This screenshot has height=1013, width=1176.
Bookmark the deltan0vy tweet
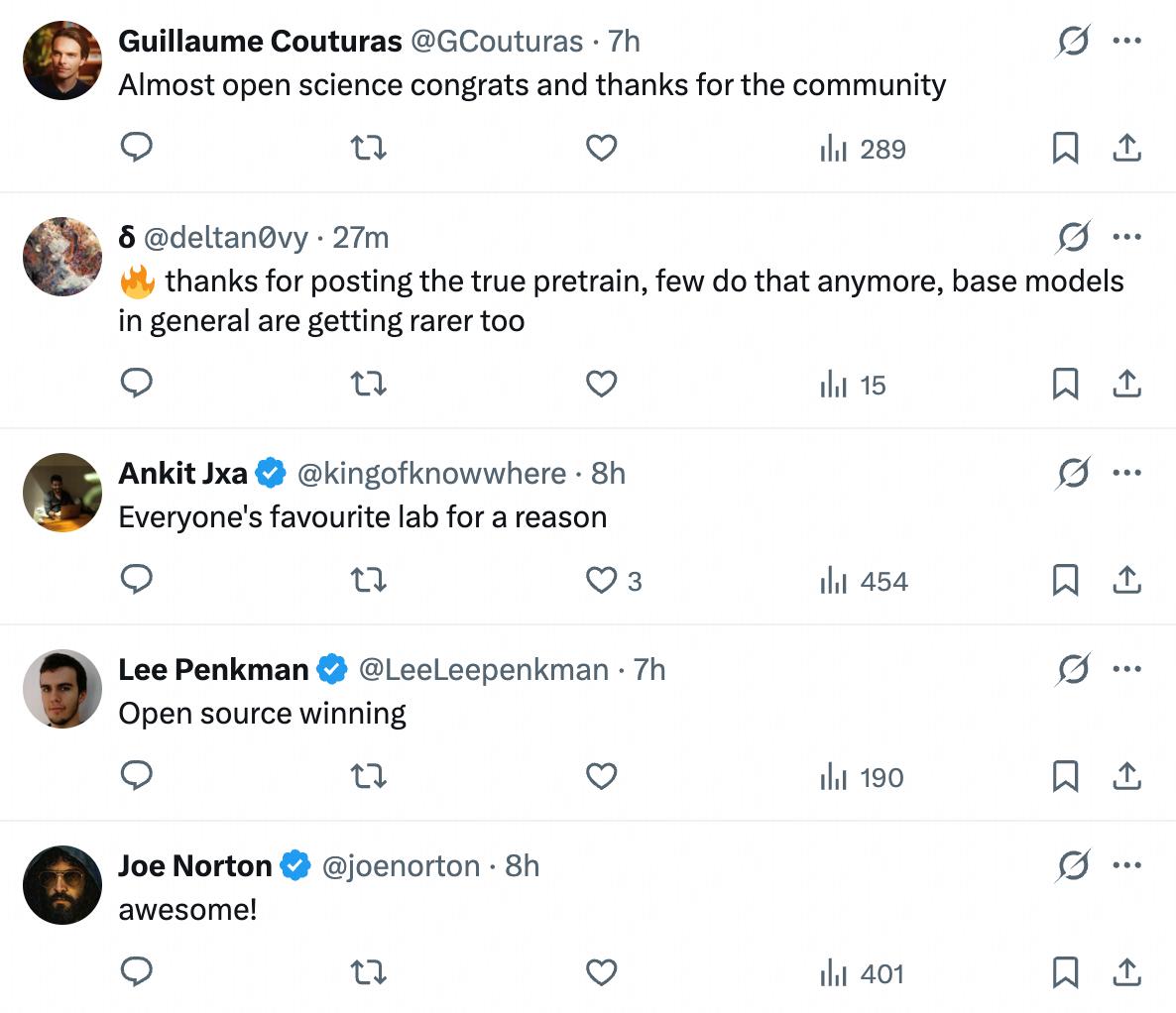pyautogui.click(x=1065, y=385)
